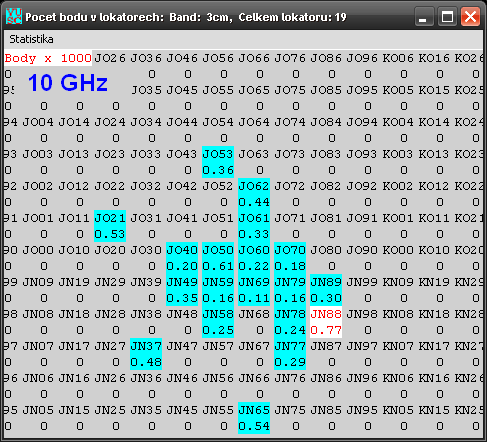
Task: Click the JO21 cell showing 0.53
Action: pos(110,226)
